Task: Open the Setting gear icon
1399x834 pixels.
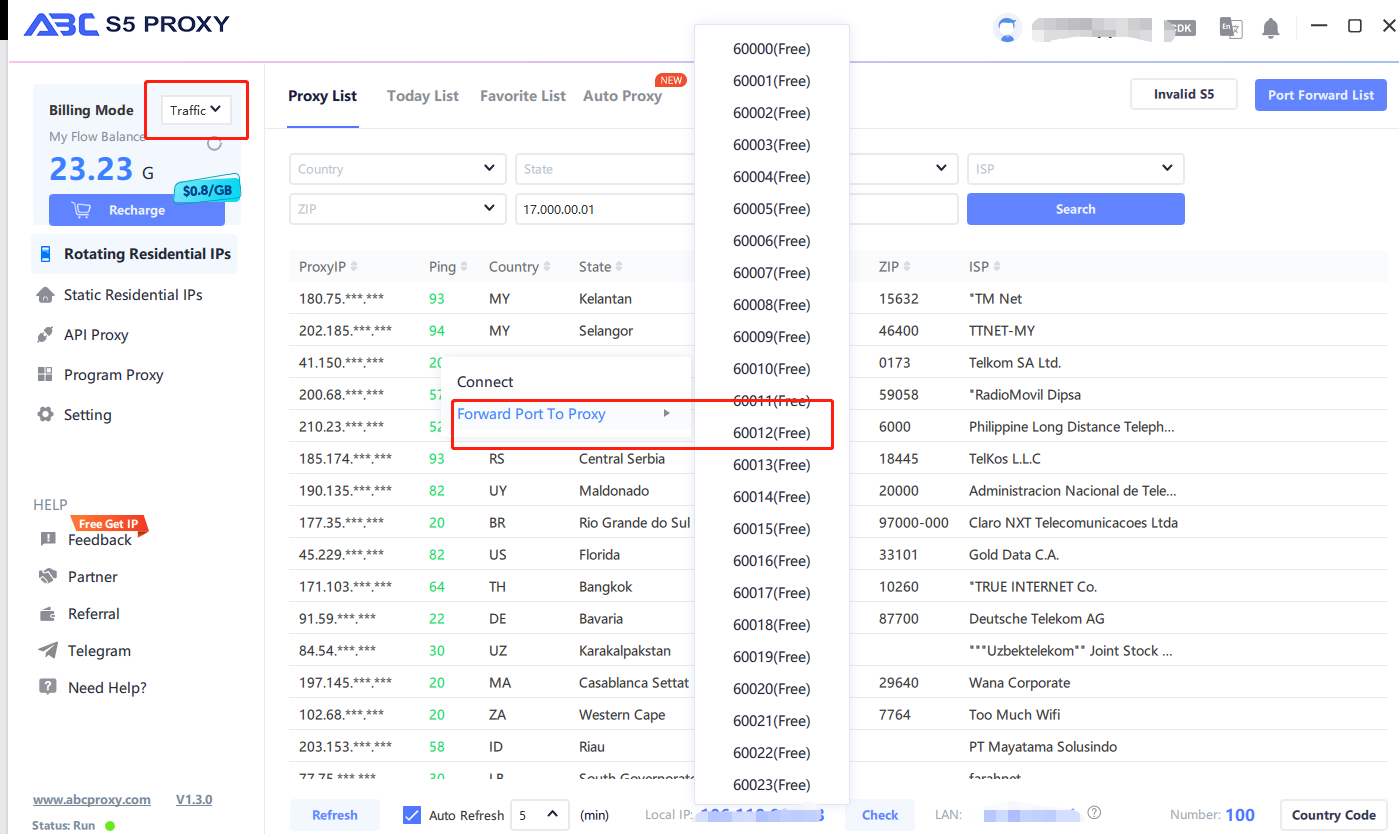Action: [45, 415]
